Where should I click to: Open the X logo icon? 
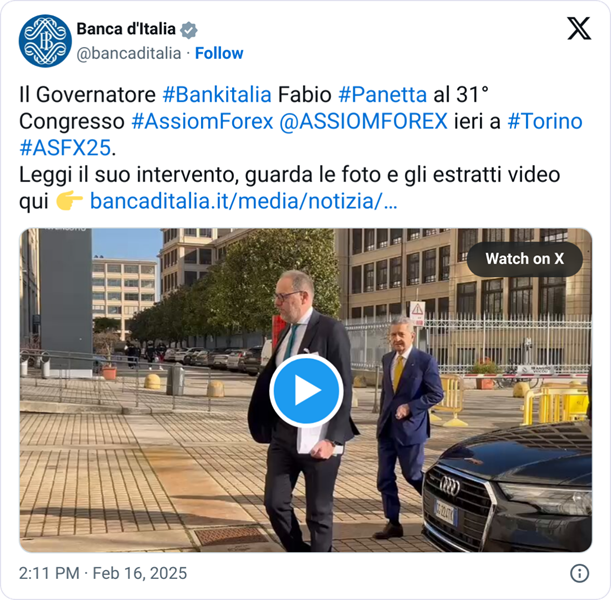579,28
